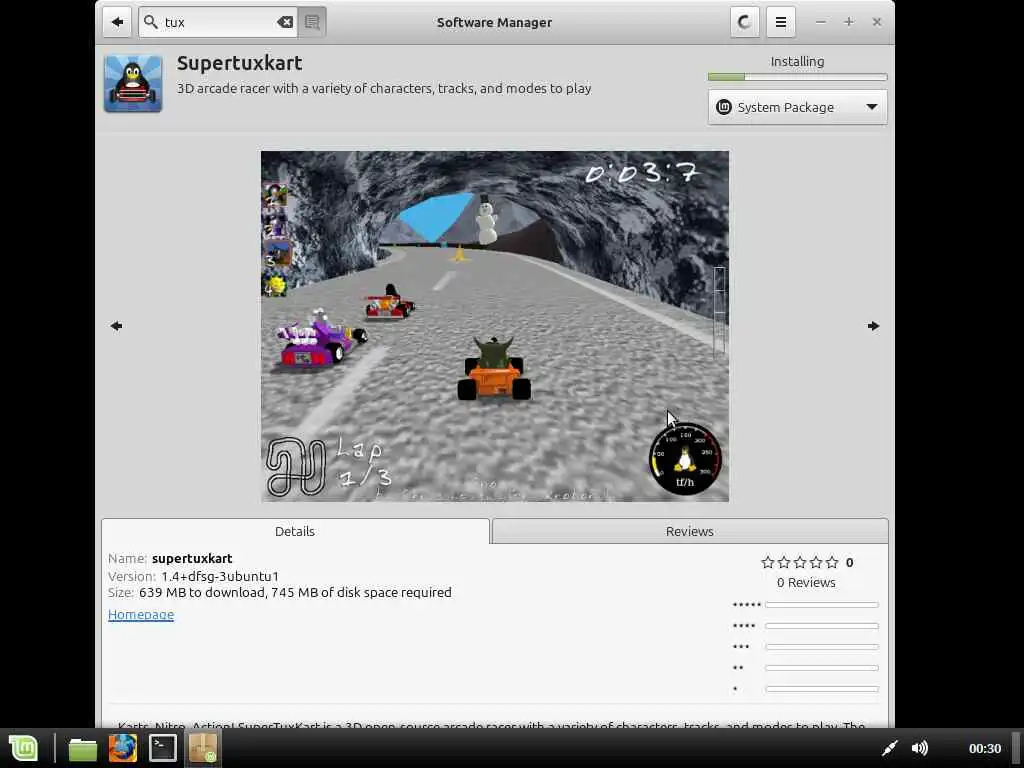The height and width of the screenshot is (768, 1024).
Task: Maximize the Software Manager window
Action: (848, 22)
